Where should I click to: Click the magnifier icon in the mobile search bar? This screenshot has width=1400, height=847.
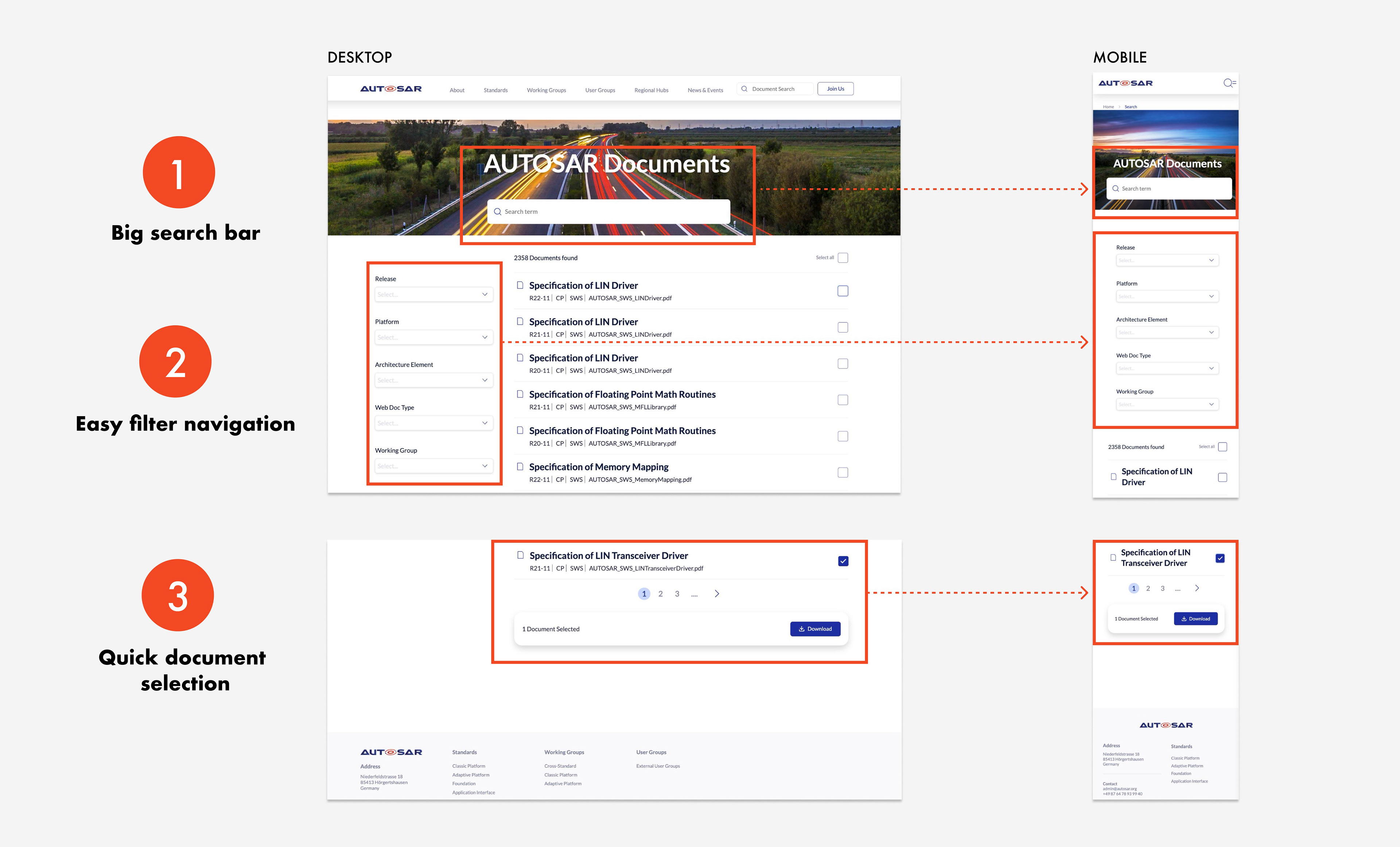(x=1115, y=188)
